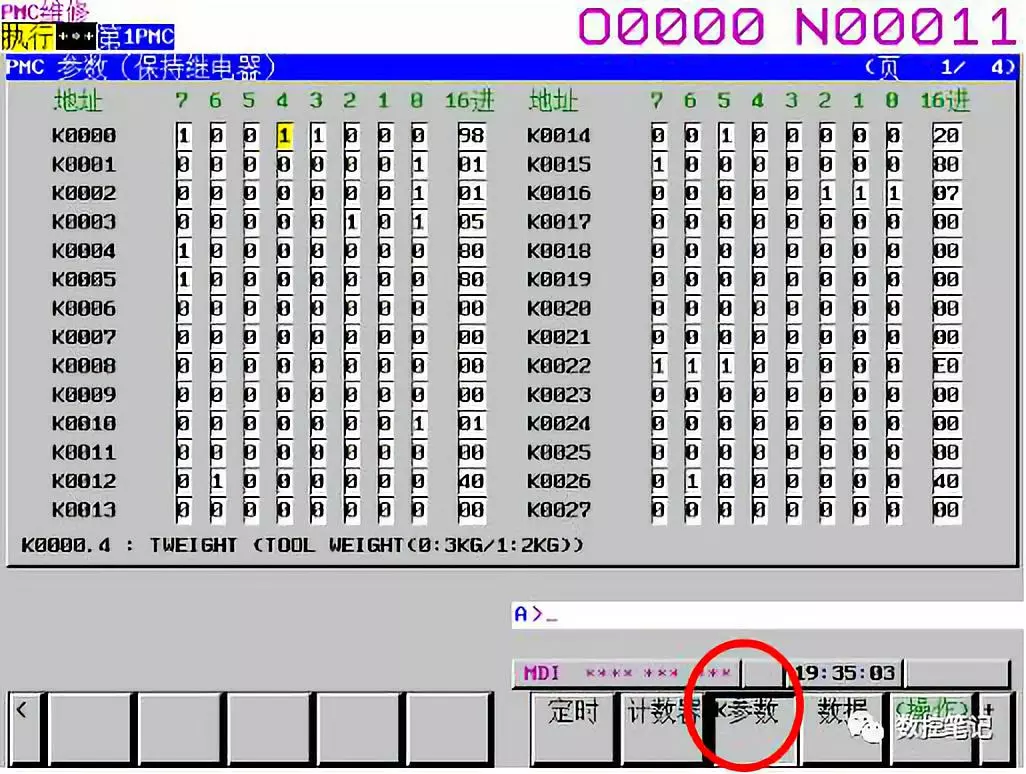Toggle bit 5 of K0014
This screenshot has height=774, width=1026.
pos(726,136)
